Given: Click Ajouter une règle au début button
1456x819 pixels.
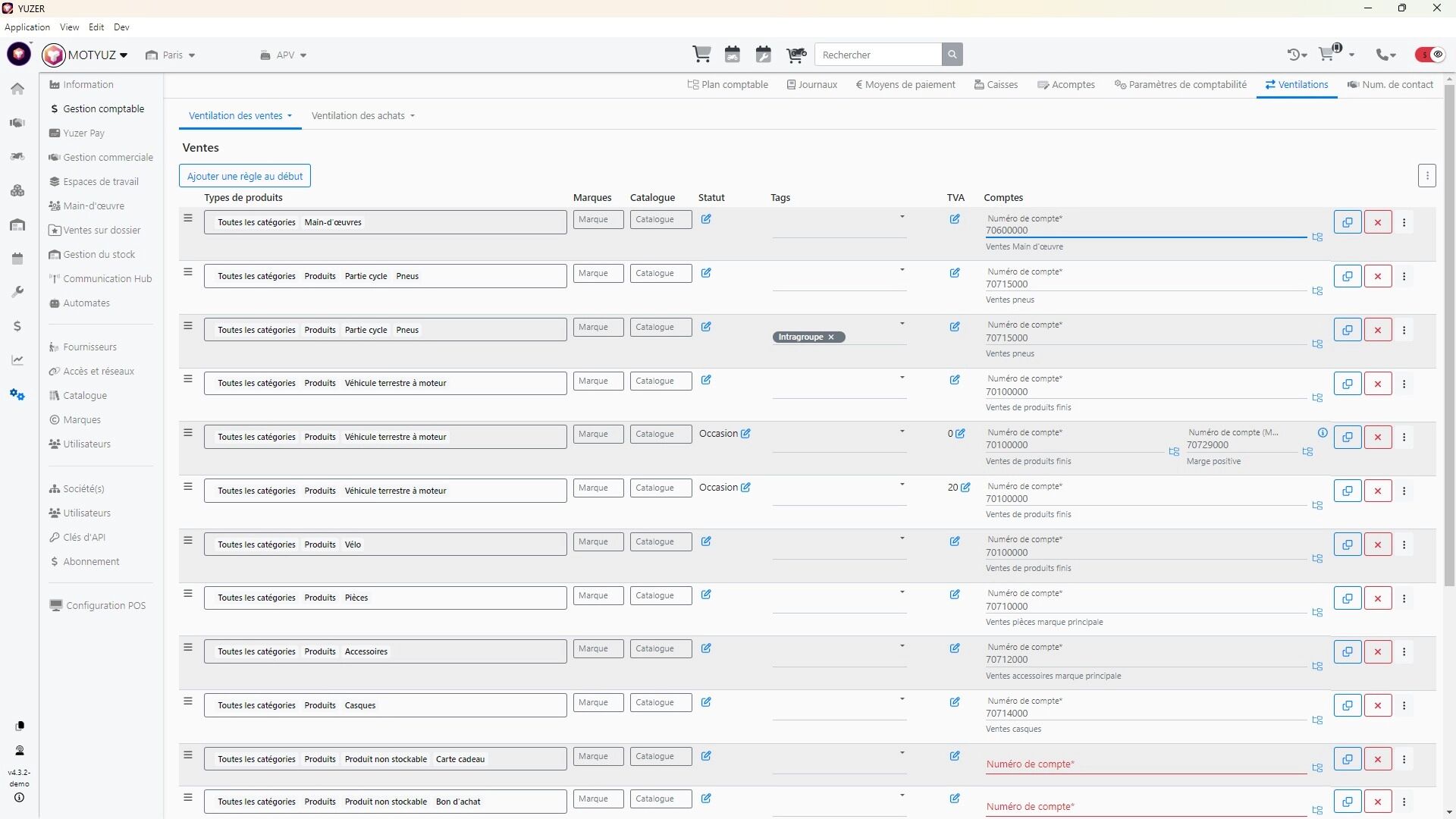Looking at the screenshot, I should [x=244, y=177].
